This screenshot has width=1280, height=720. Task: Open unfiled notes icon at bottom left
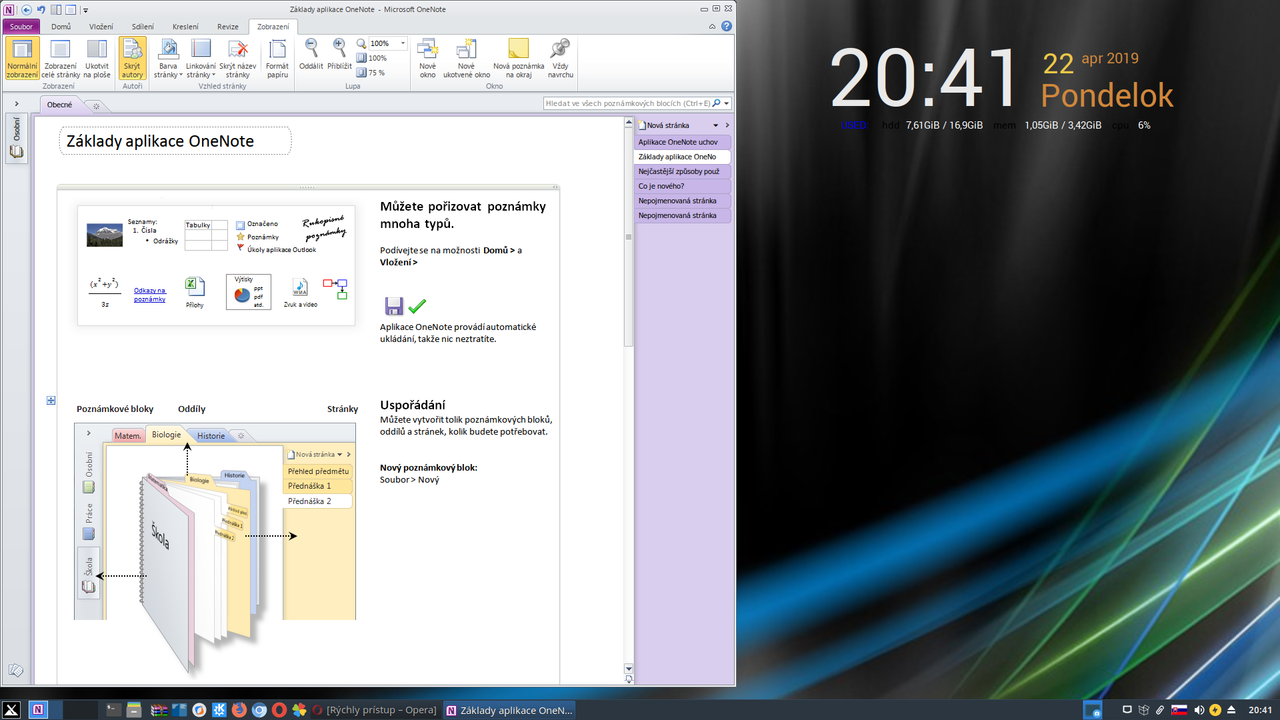pyautogui.click(x=15, y=671)
